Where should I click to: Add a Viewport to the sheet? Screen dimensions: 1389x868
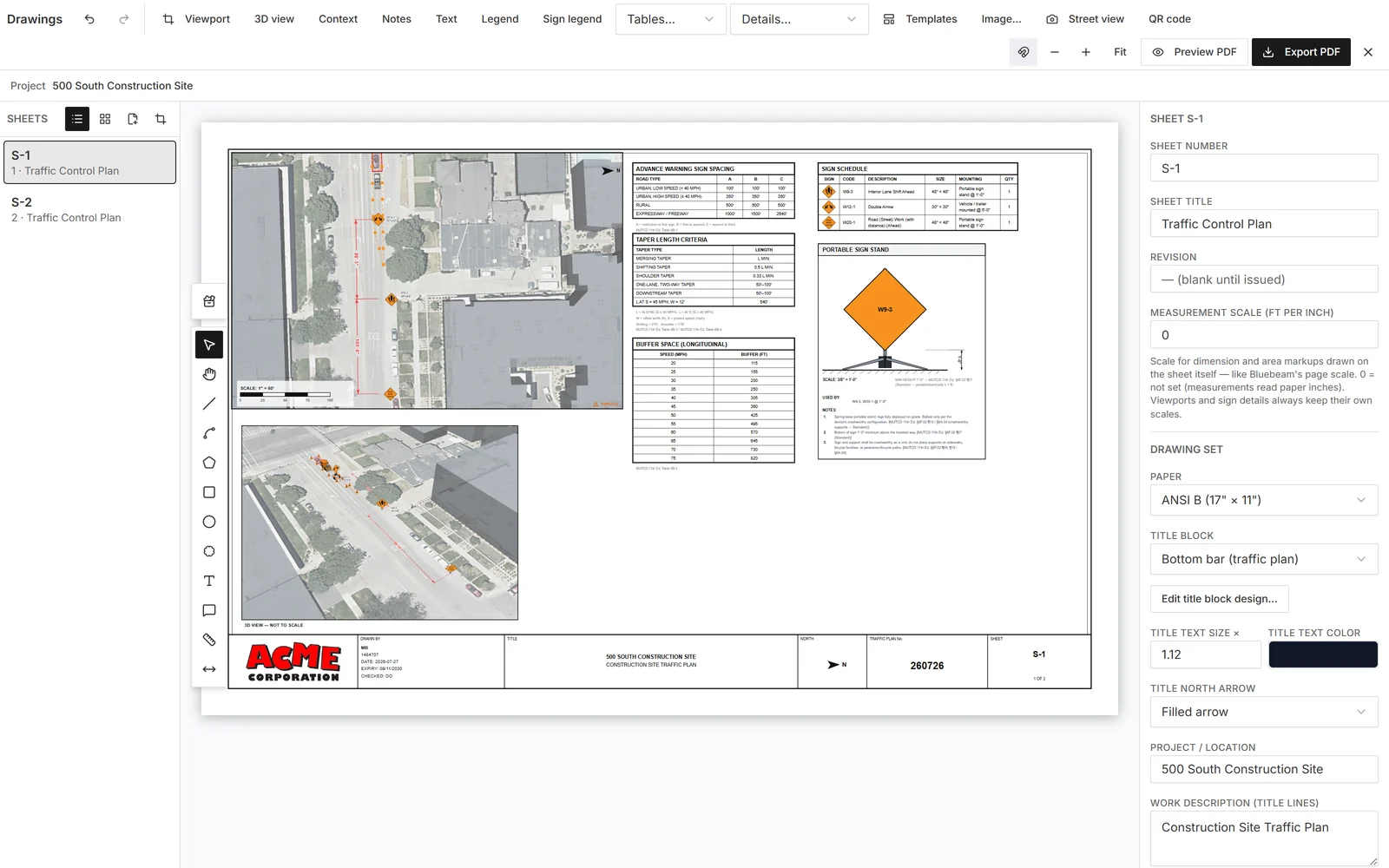point(196,19)
